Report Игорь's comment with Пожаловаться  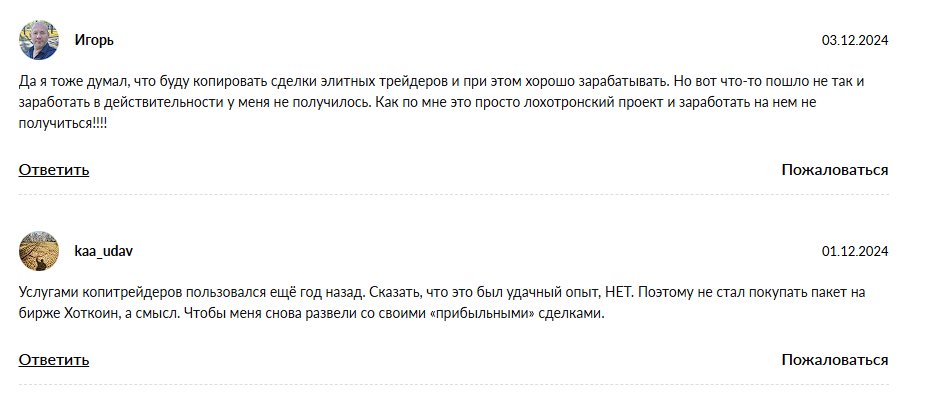(x=835, y=170)
